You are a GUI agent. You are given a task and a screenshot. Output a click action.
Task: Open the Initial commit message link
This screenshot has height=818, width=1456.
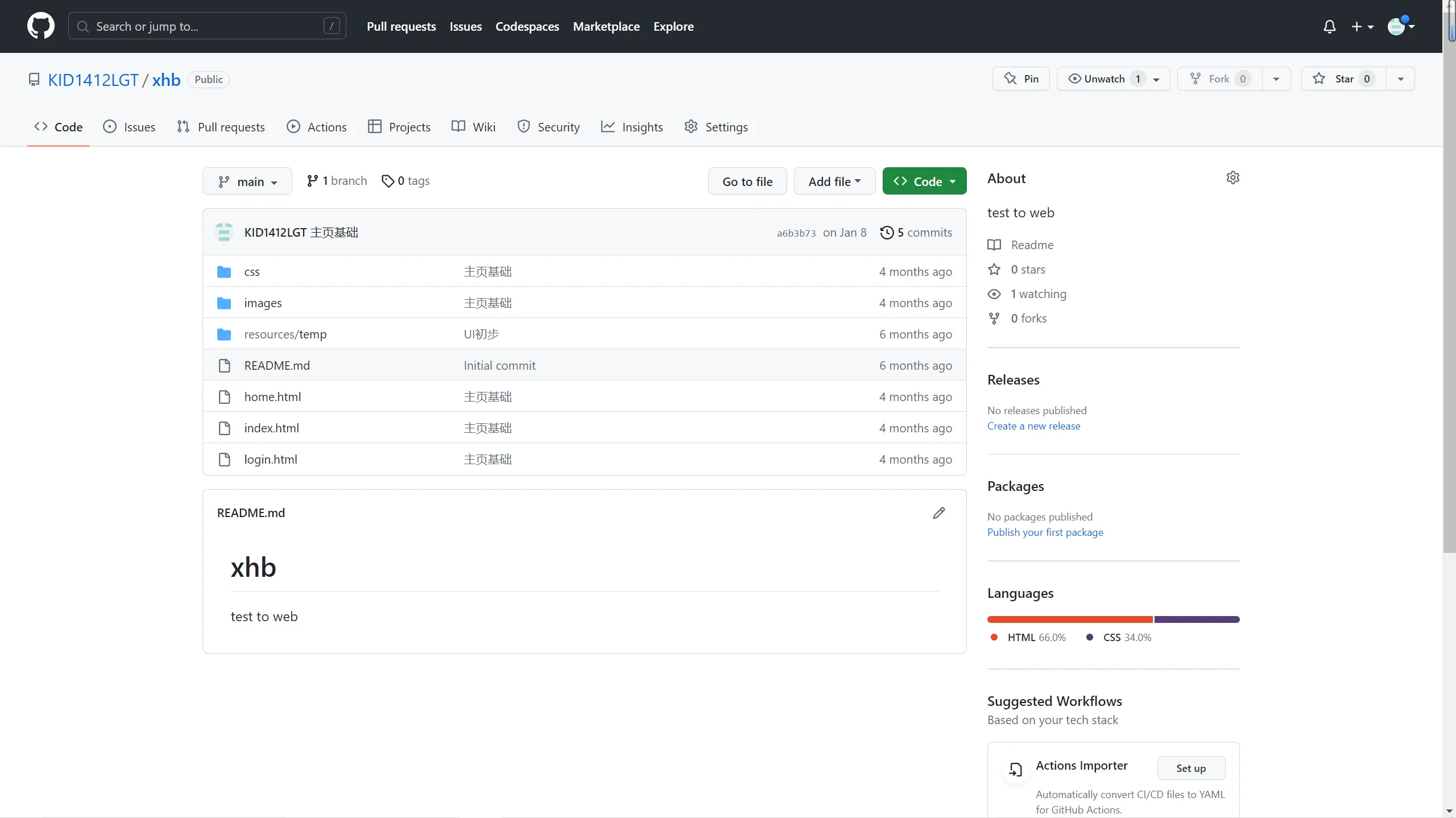pos(499,366)
